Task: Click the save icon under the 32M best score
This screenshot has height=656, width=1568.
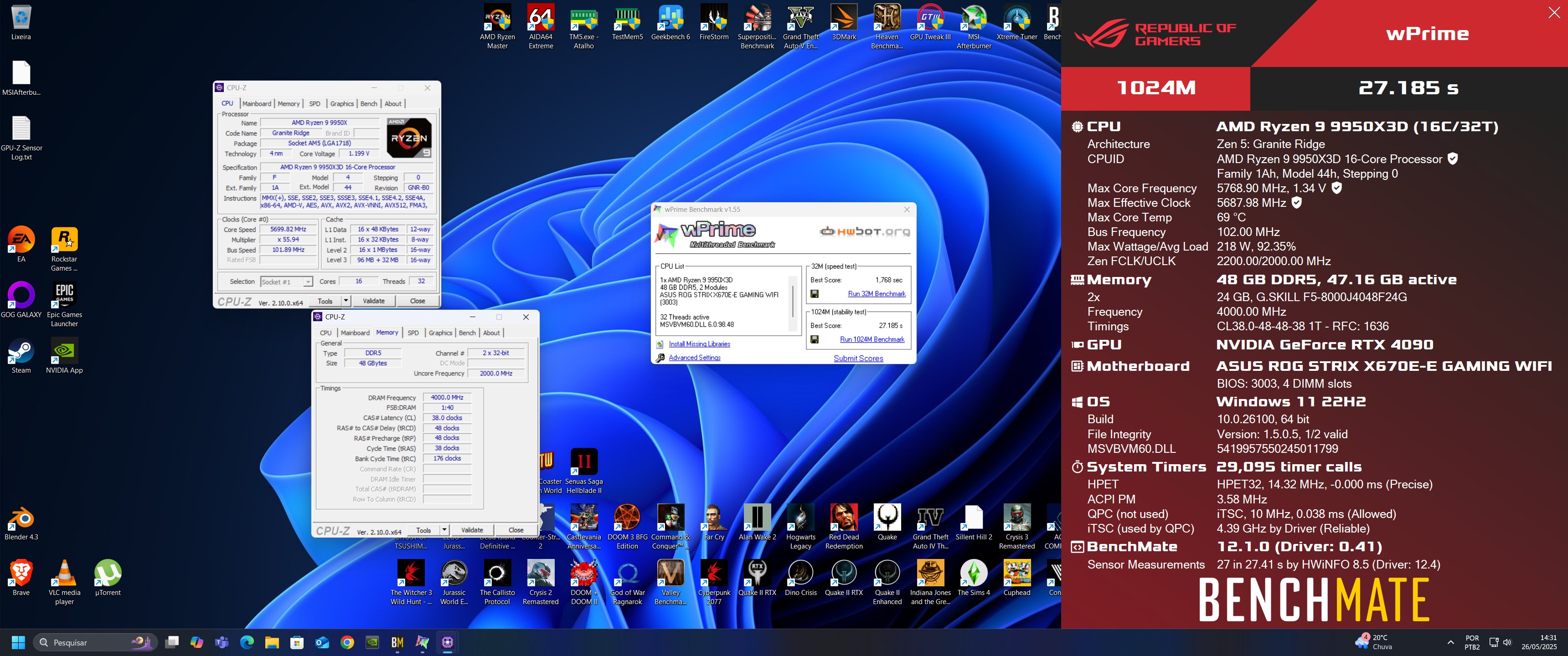Action: click(815, 294)
